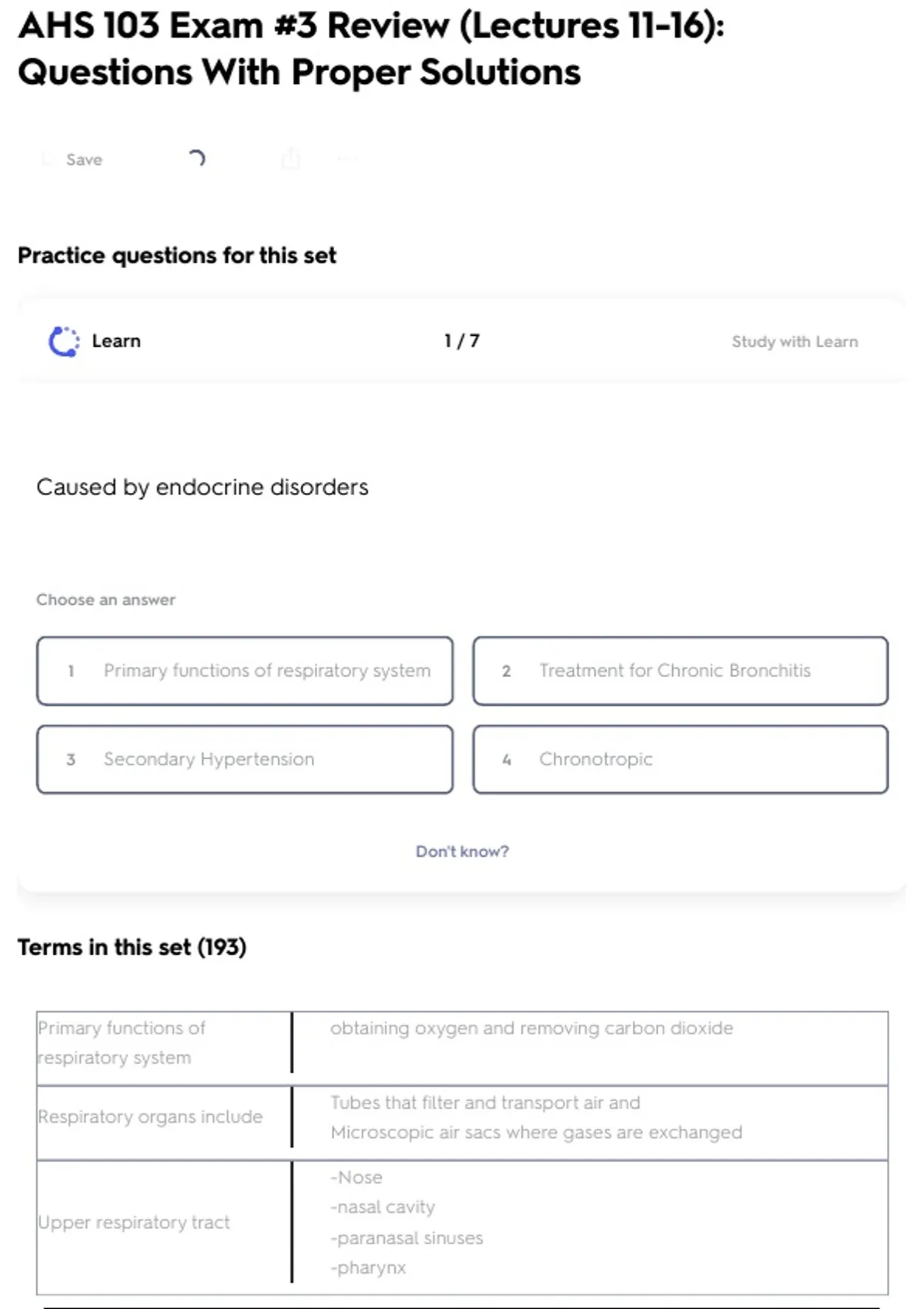The height and width of the screenshot is (1309, 924).
Task: Click the loading spinner icon
Action: tap(196, 159)
